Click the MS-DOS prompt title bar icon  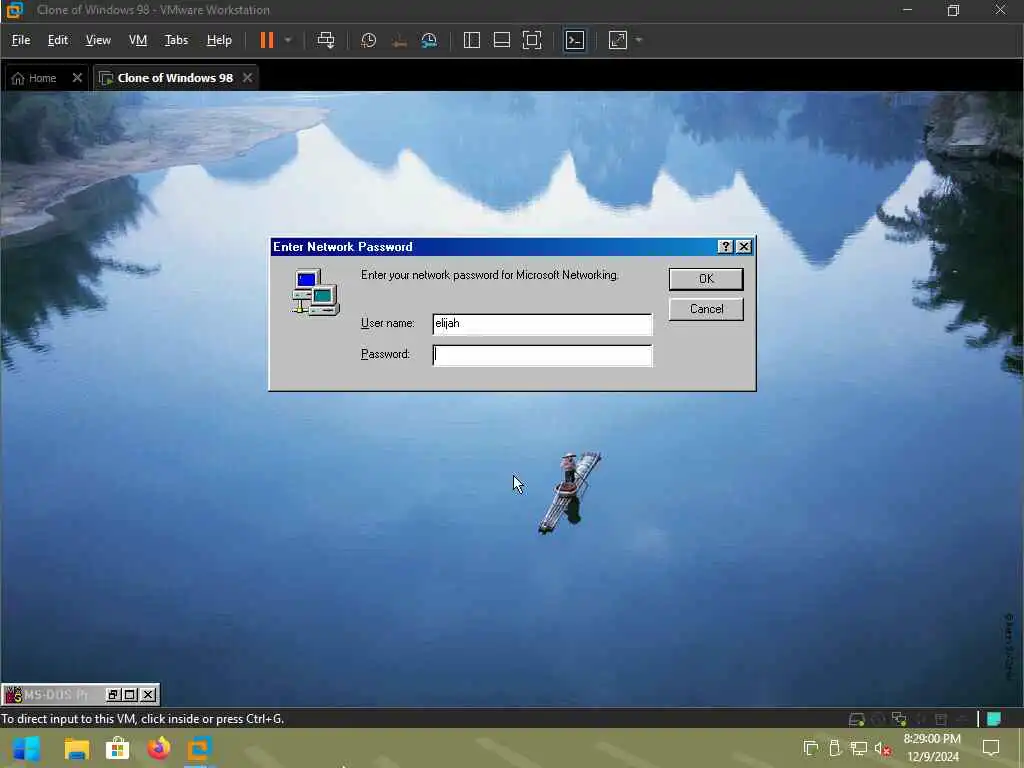click(13, 694)
